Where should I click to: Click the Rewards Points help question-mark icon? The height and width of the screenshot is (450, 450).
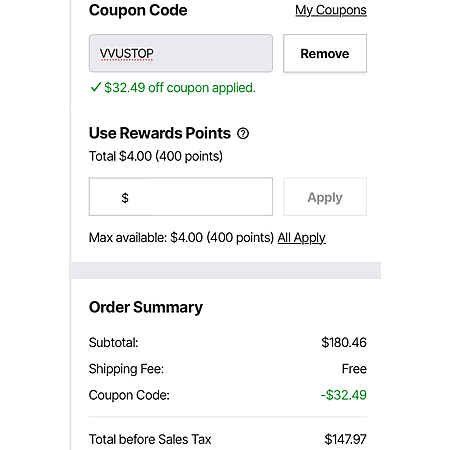click(243, 133)
